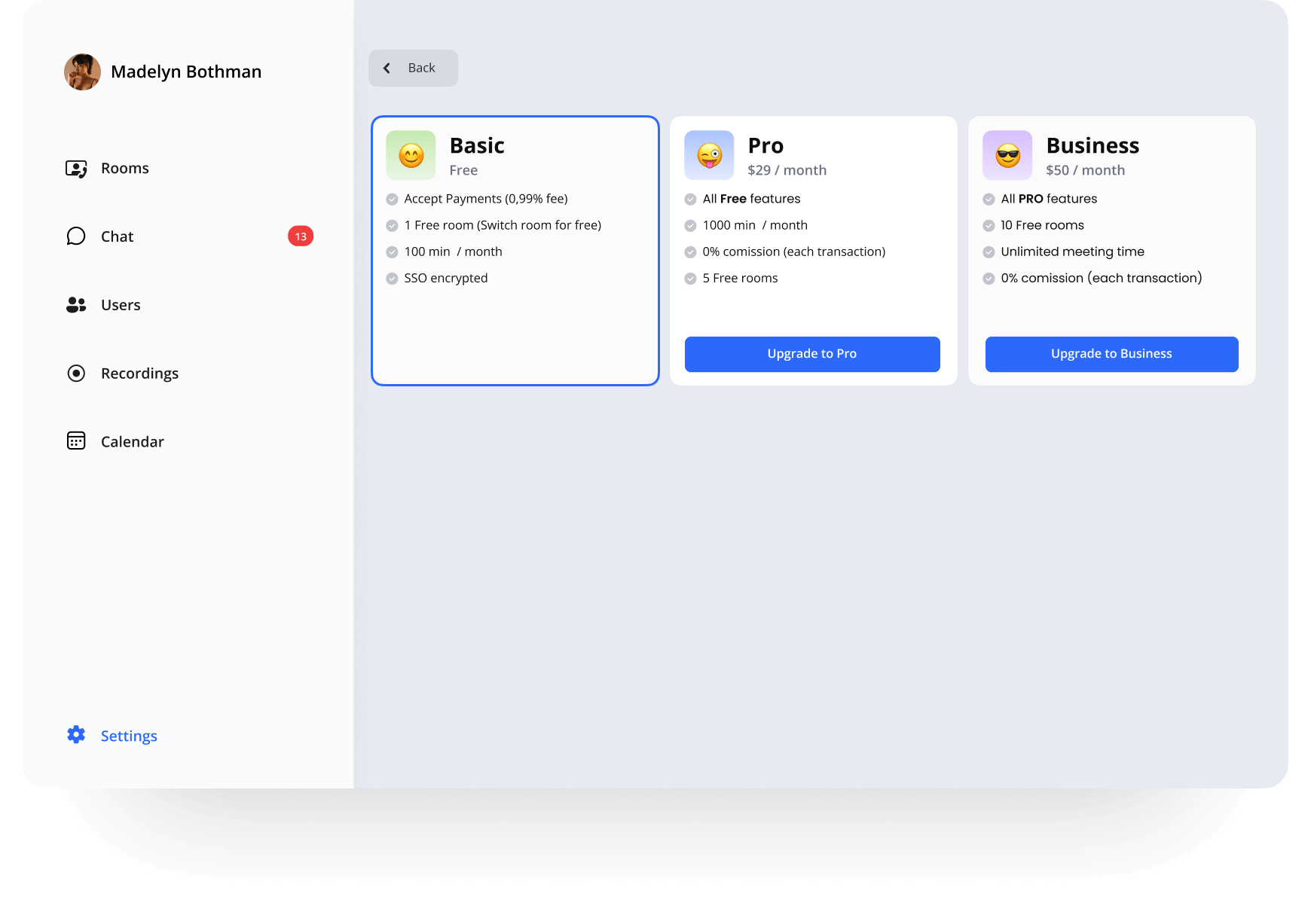Open Chat from sidebar menu
Screen dimensions: 1311x924
point(116,236)
